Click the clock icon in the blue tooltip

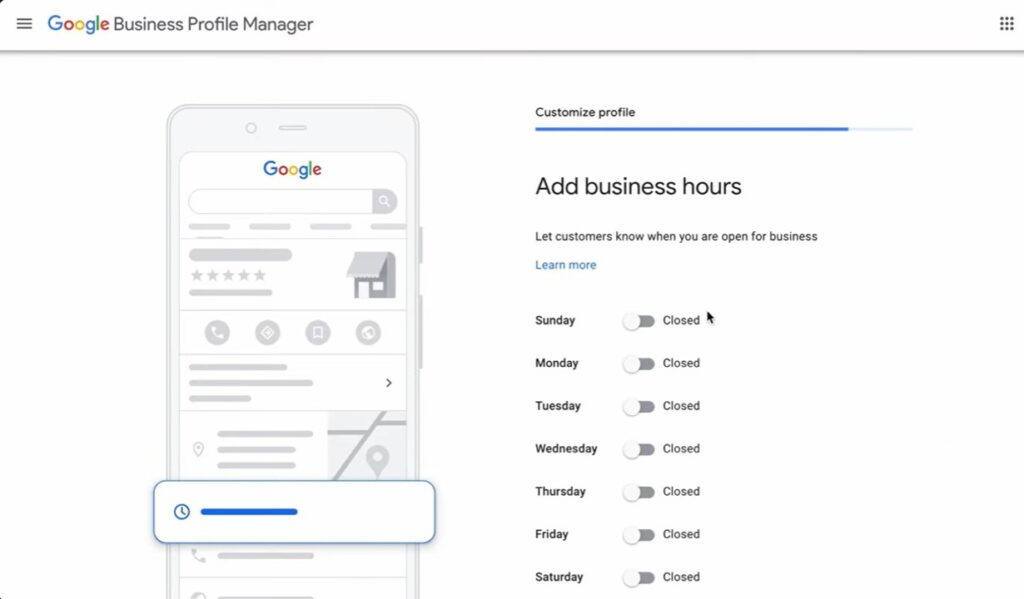click(181, 511)
